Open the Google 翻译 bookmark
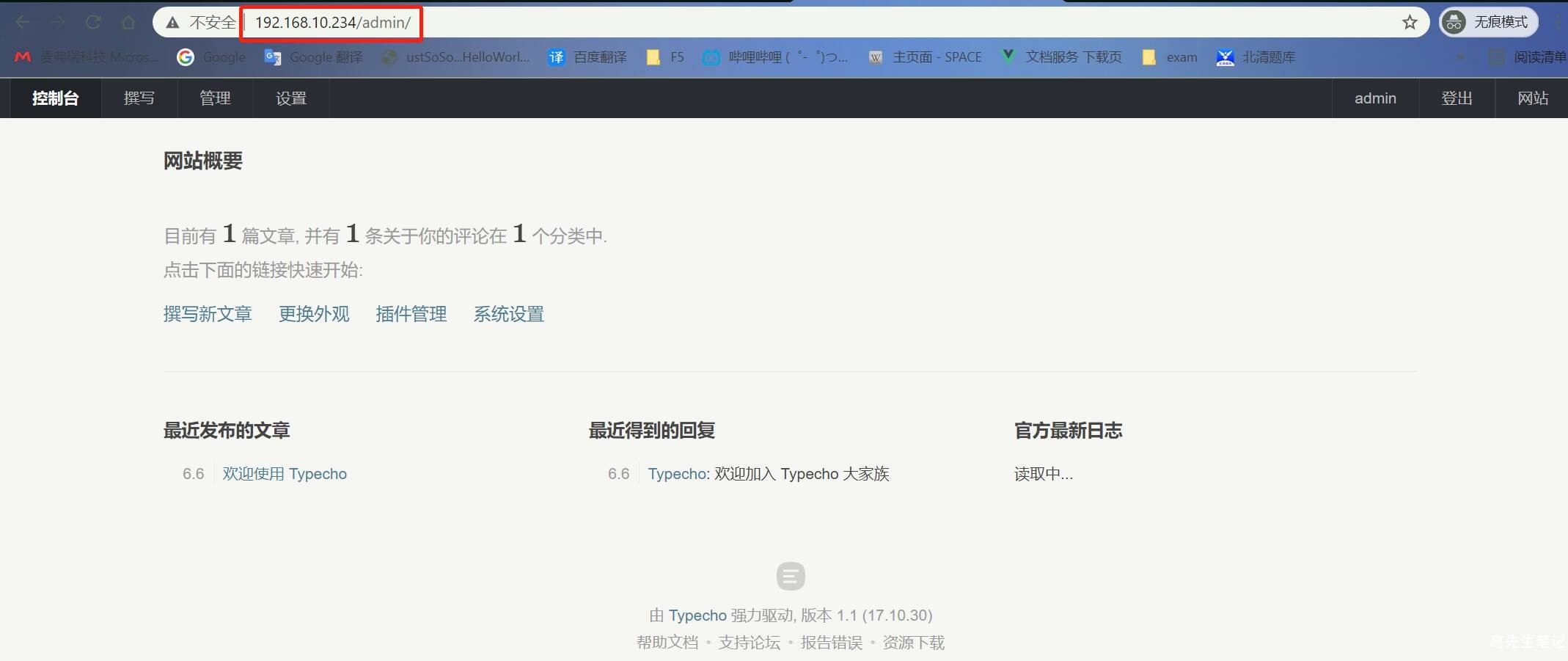1568x661 pixels. 313,57
